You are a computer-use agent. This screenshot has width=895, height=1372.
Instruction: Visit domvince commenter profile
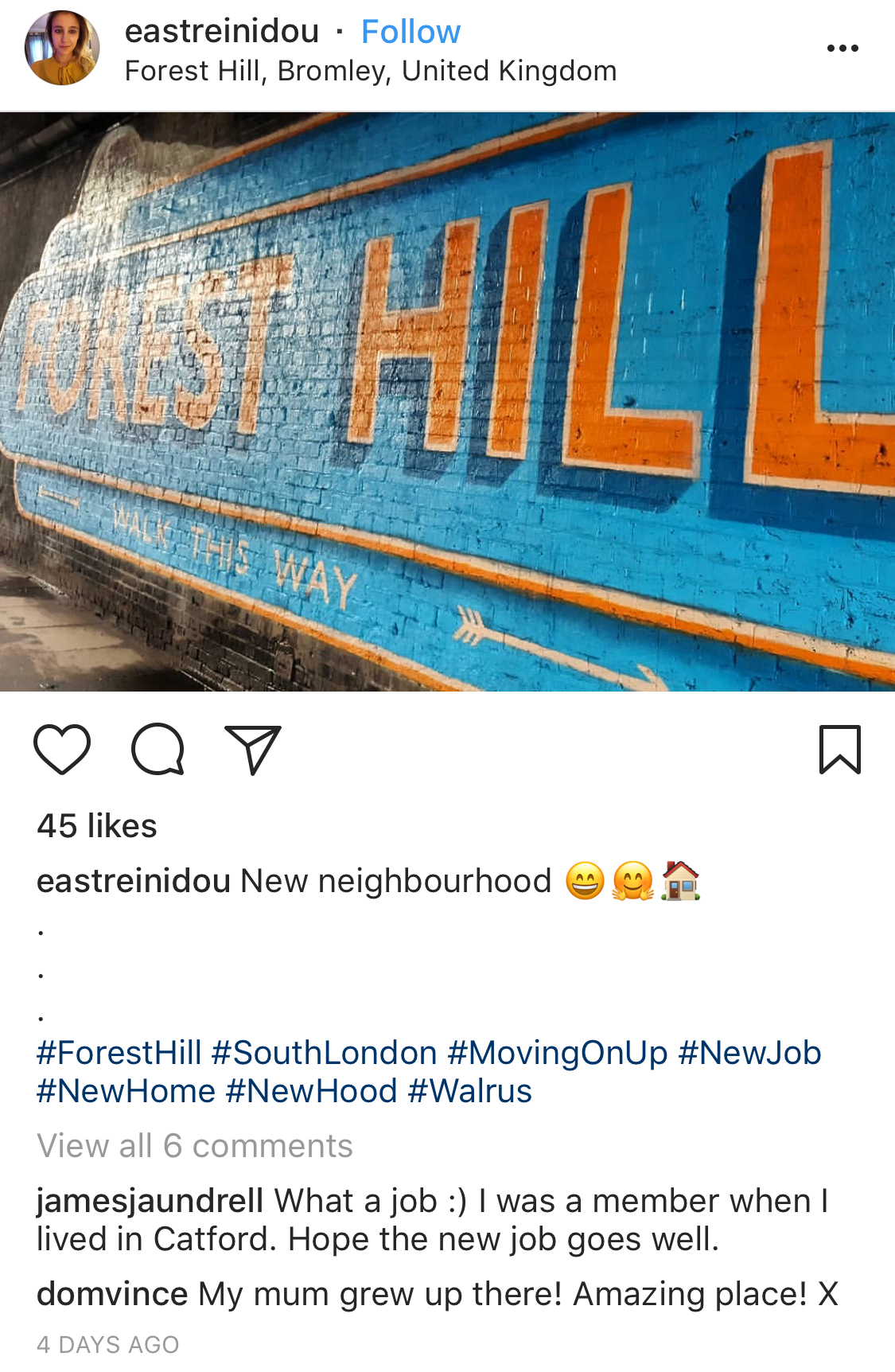(112, 1294)
